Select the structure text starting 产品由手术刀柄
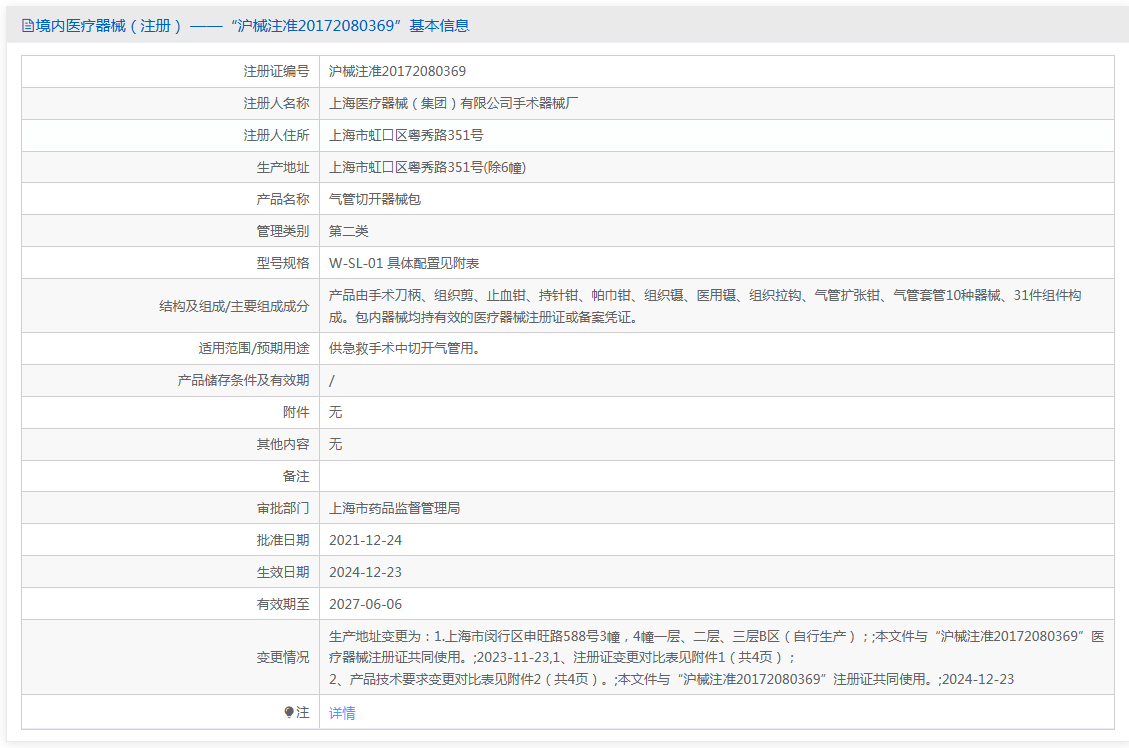The width and height of the screenshot is (1129, 748). pos(705,306)
